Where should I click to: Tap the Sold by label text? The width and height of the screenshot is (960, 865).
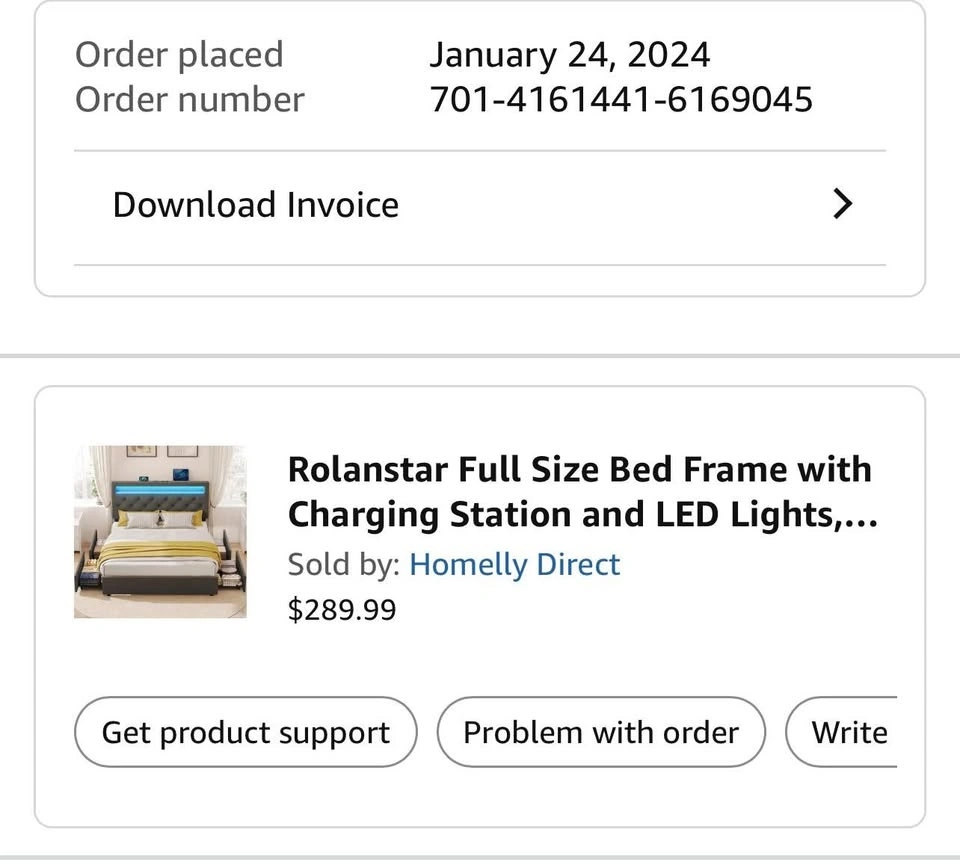tap(344, 564)
